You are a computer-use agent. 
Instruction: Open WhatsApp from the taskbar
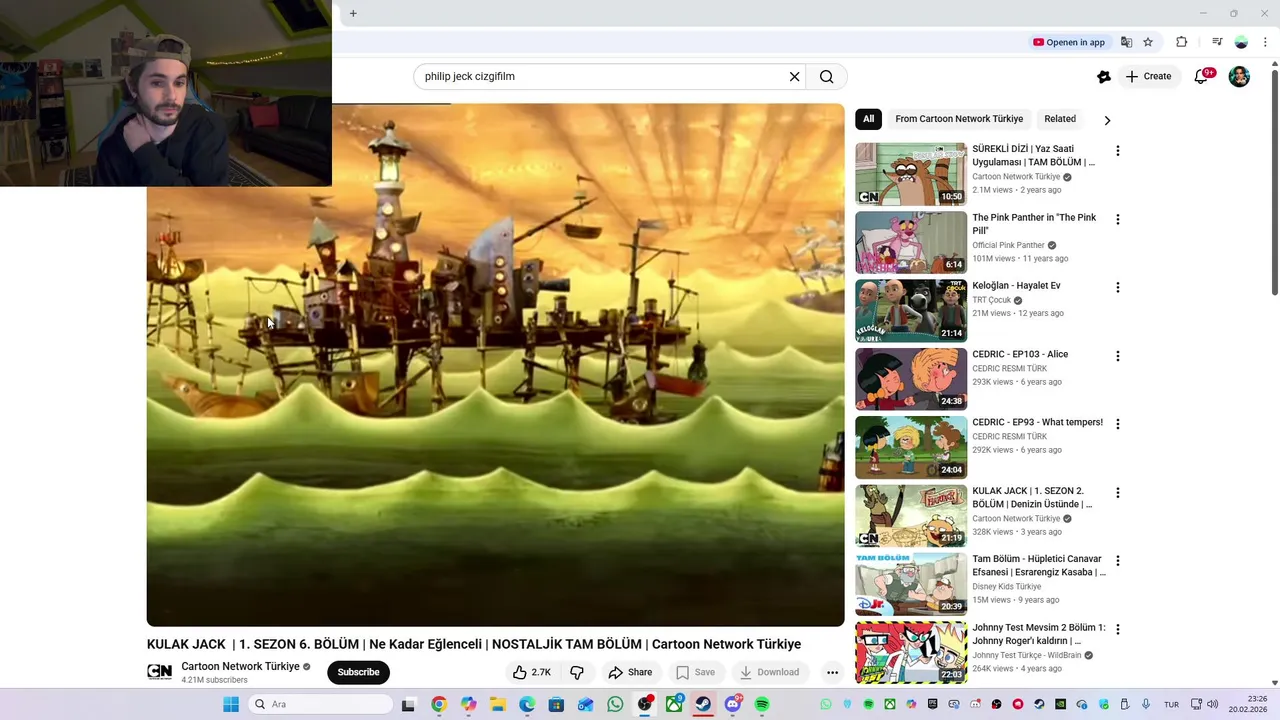[x=615, y=704]
